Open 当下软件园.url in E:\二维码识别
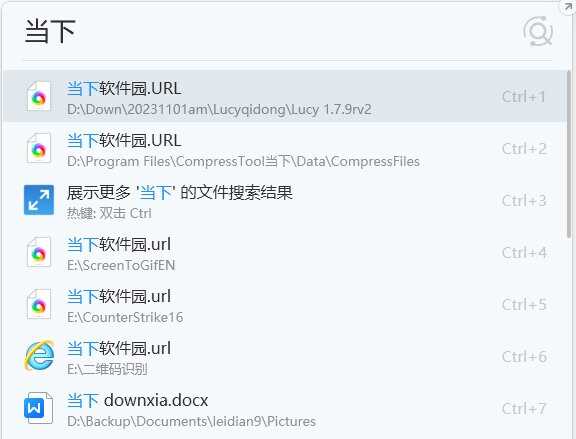Image resolution: width=576 pixels, height=439 pixels. [x=285, y=356]
